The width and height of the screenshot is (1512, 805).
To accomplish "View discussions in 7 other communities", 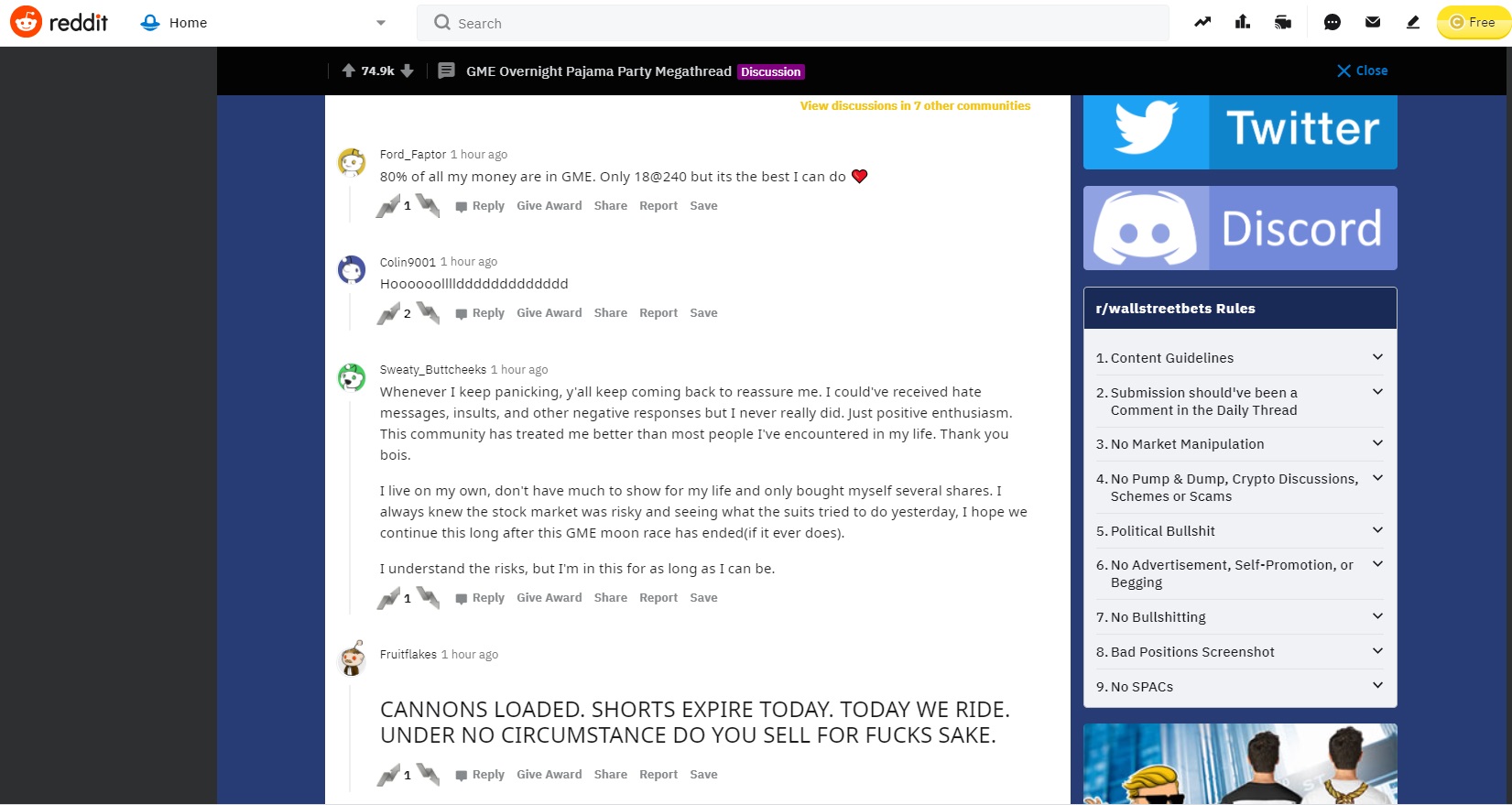I will tap(915, 106).
